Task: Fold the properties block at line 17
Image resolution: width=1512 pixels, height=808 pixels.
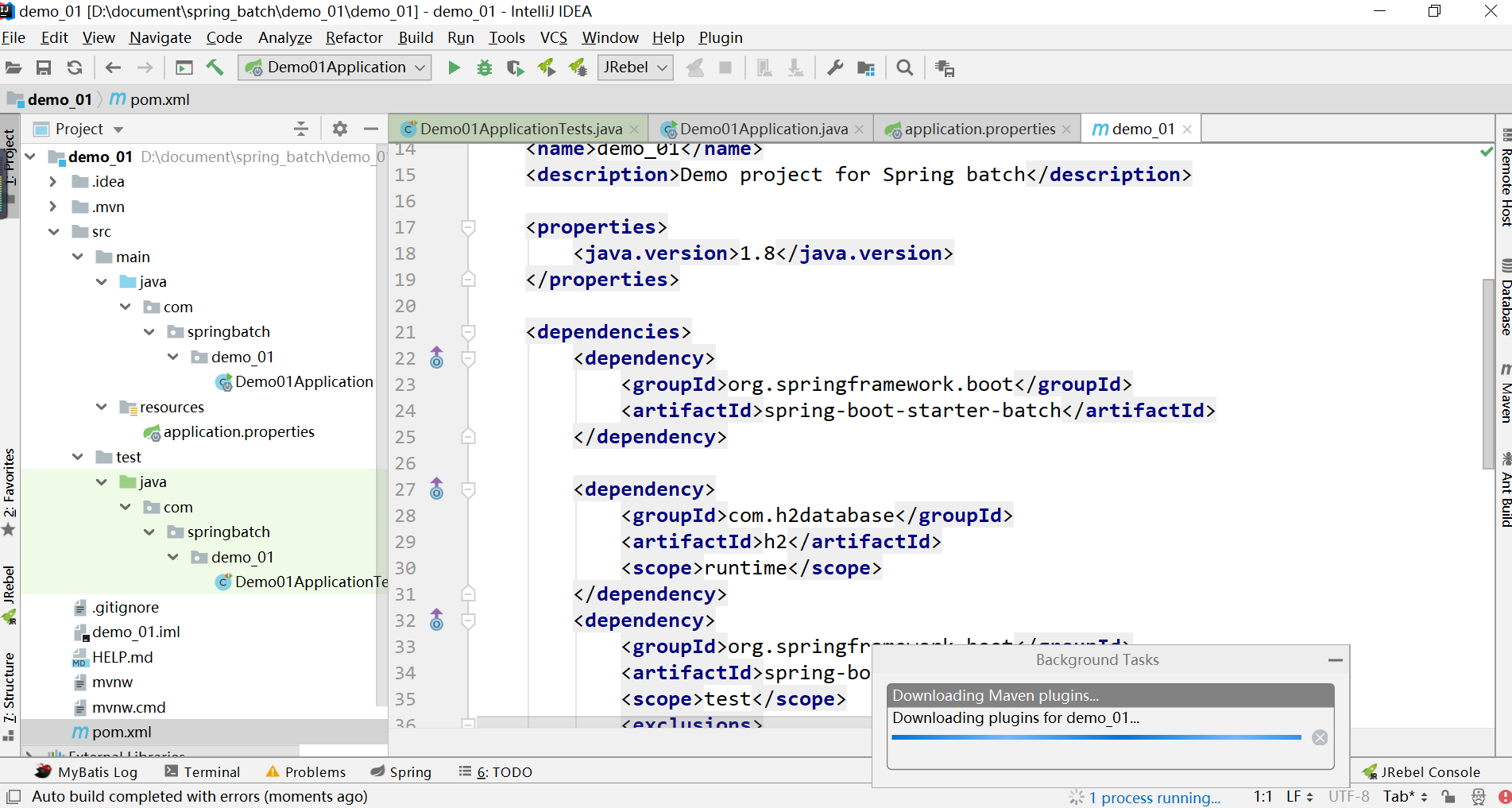Action: (468, 227)
